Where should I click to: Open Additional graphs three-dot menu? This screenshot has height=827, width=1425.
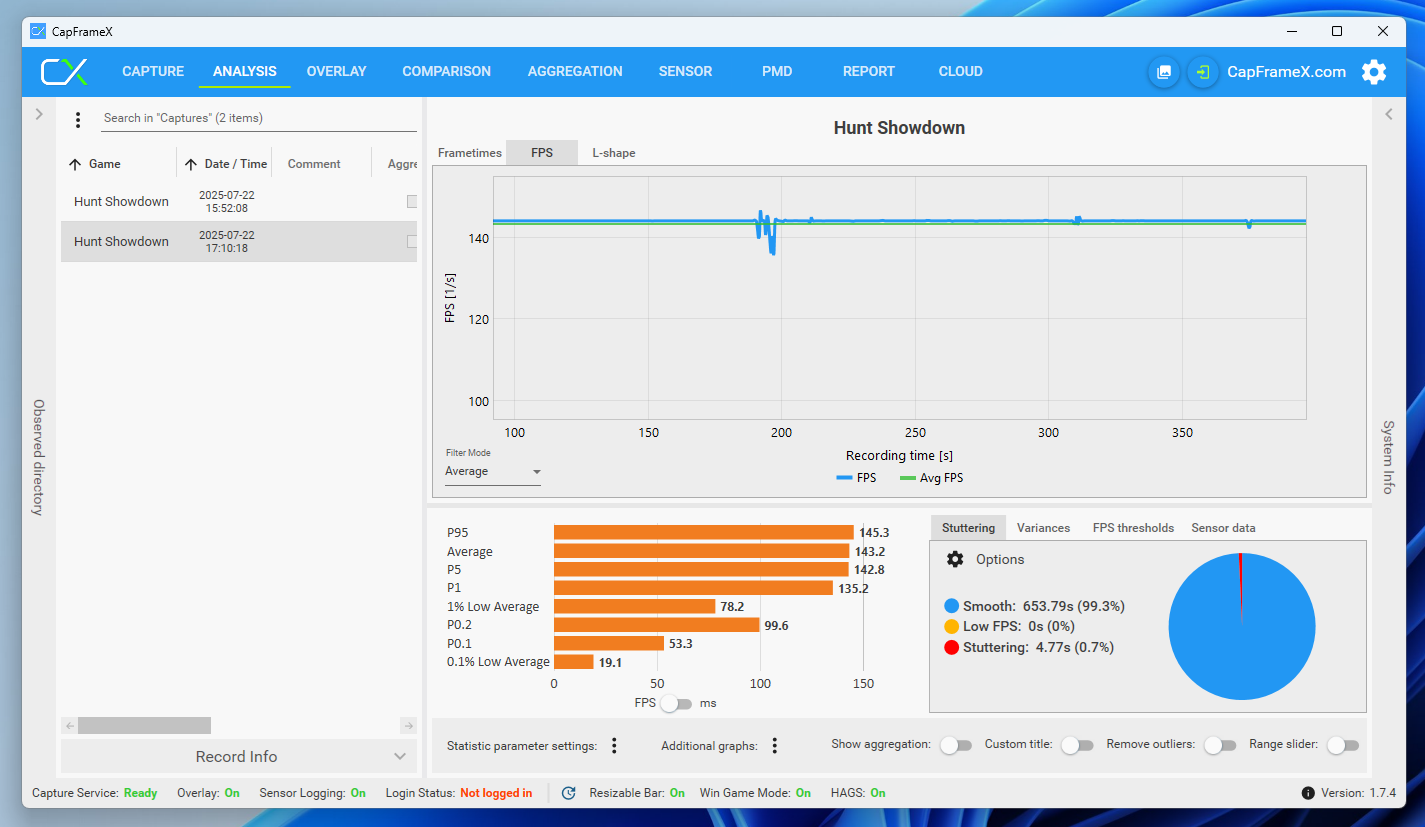(775, 745)
